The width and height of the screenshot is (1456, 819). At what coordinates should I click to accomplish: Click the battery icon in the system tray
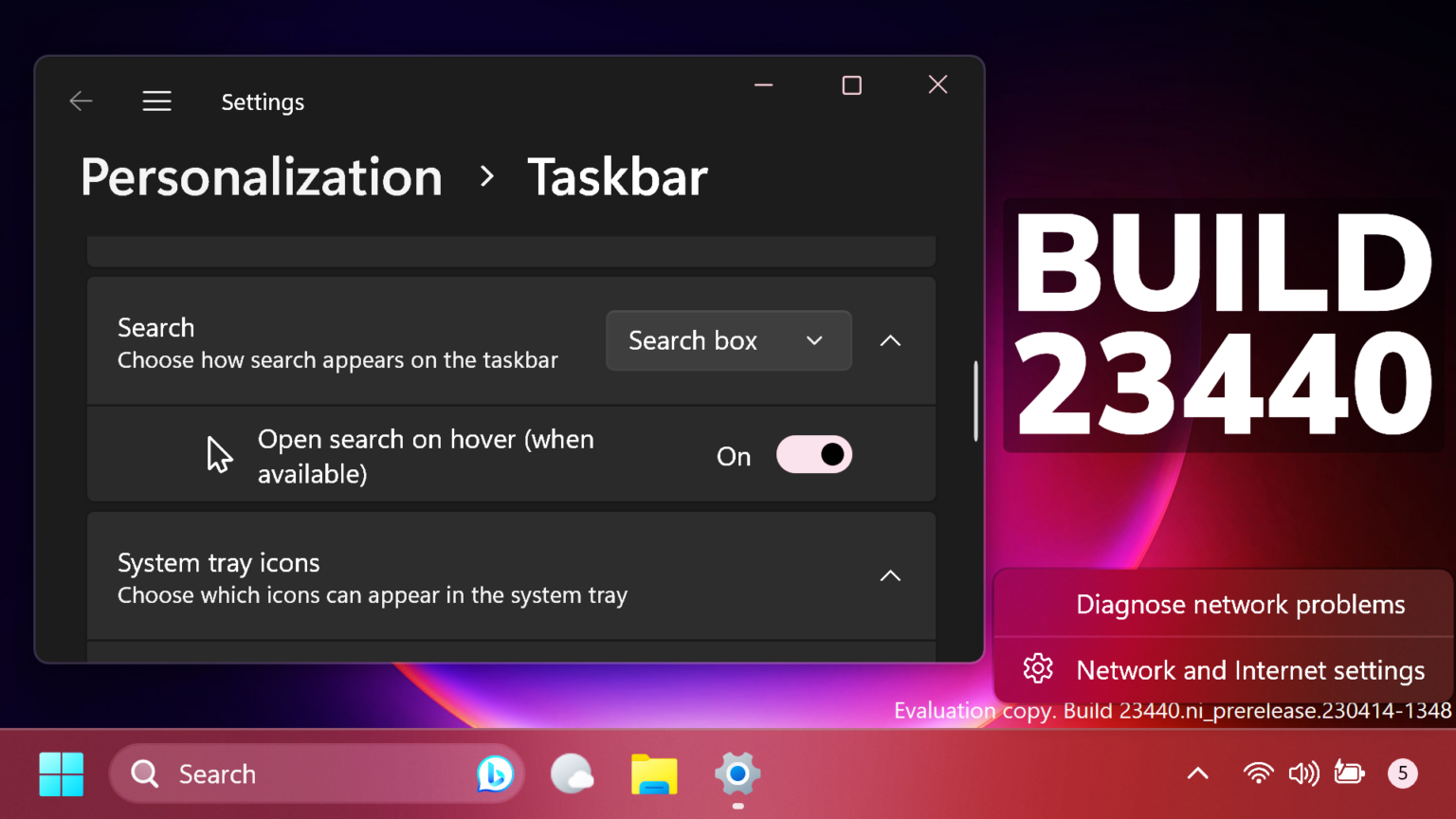[x=1350, y=773]
